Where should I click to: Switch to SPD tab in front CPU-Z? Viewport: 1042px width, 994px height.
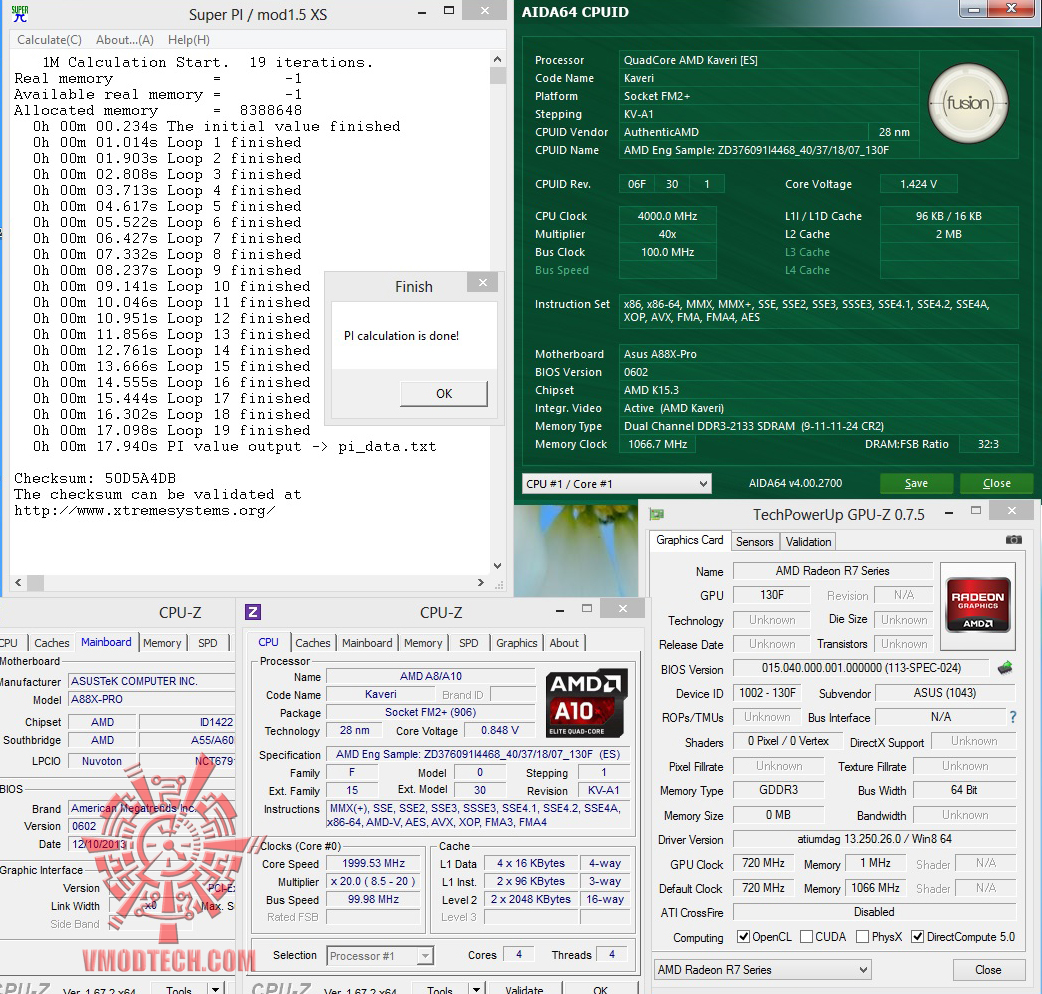tap(469, 643)
